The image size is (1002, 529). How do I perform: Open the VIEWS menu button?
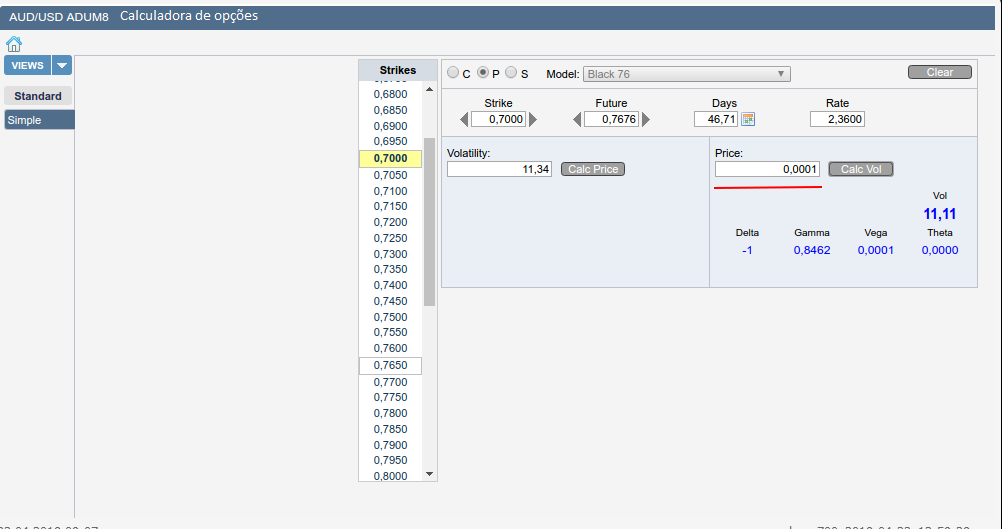click(27, 66)
